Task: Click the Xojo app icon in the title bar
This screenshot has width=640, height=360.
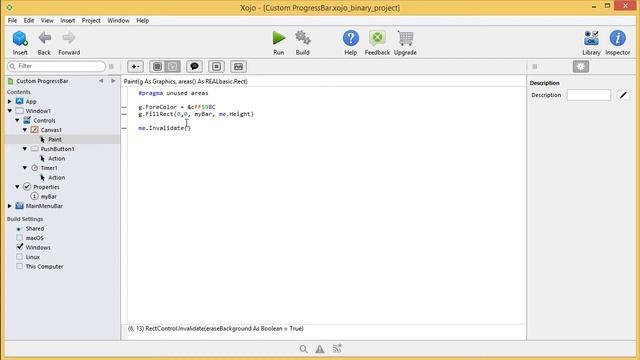Action: [x=9, y=7]
